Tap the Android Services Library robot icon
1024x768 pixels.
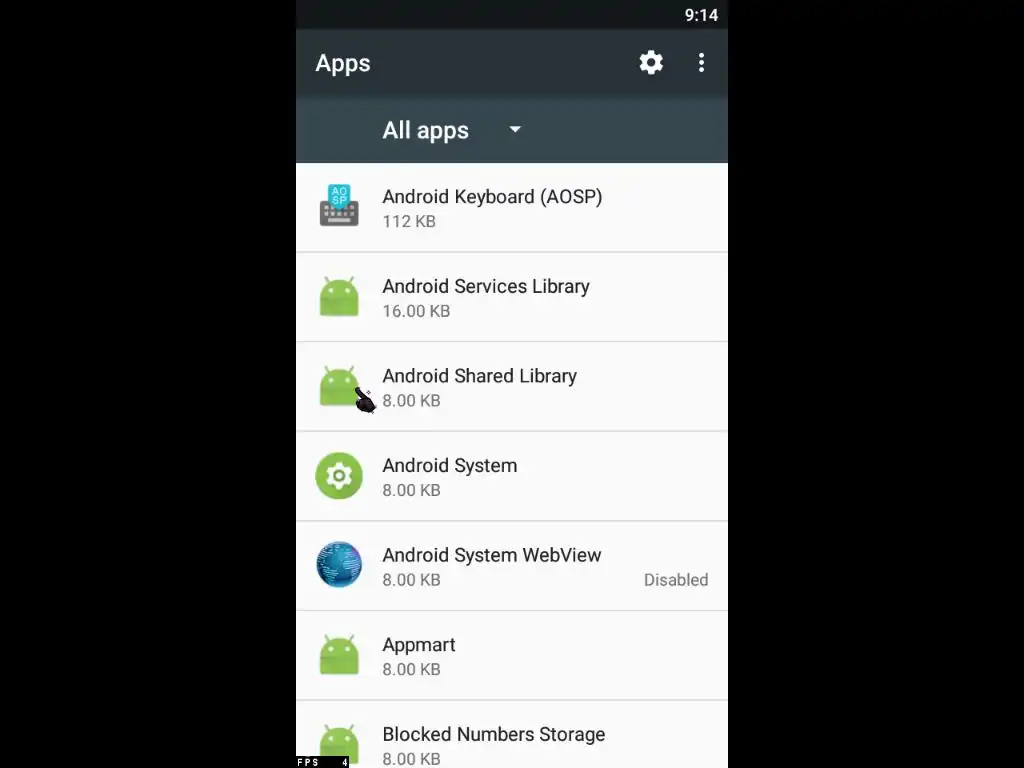[339, 296]
